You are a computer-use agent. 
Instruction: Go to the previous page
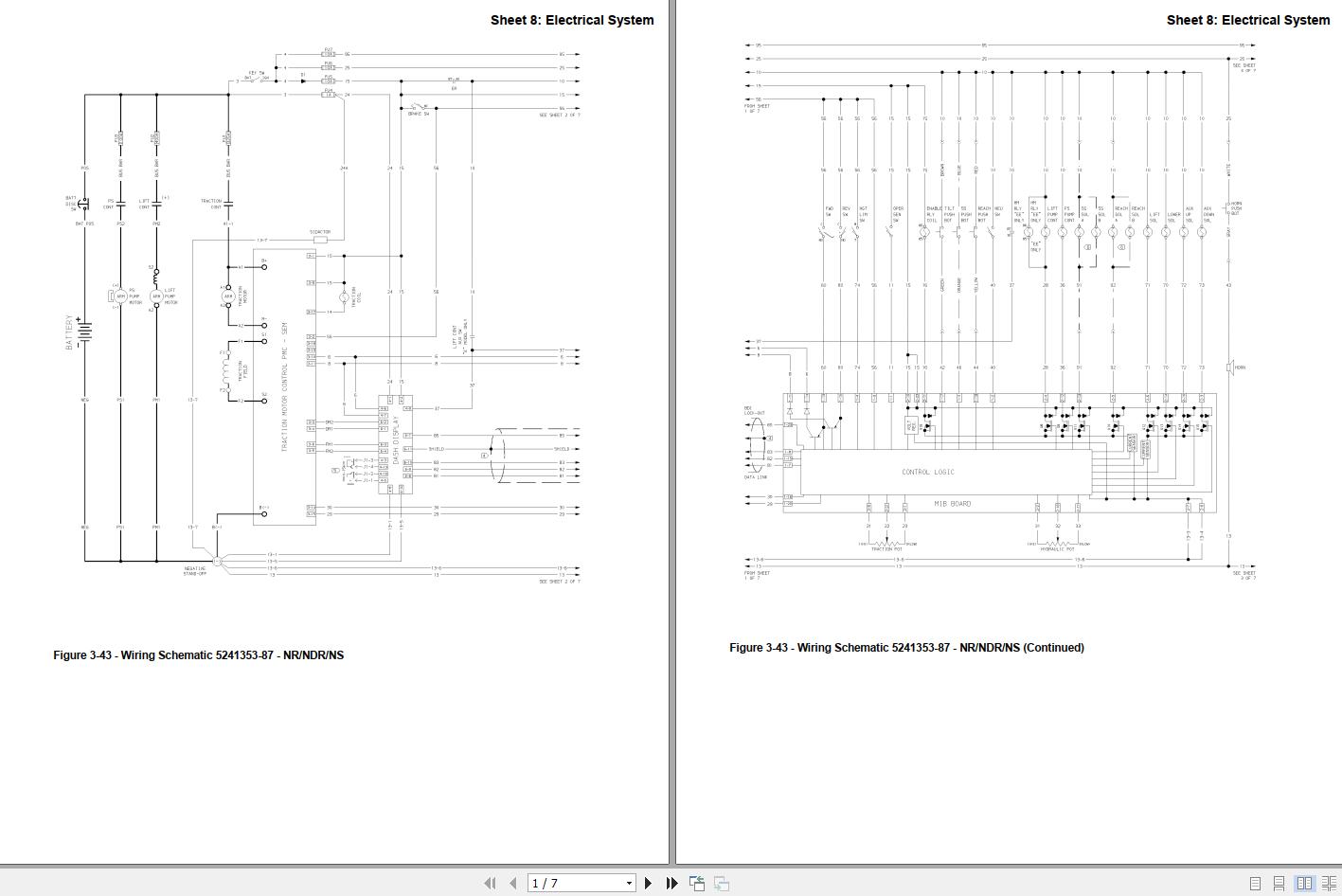coord(511,883)
